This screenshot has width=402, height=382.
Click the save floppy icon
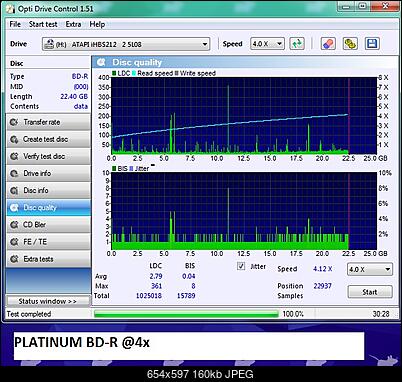pos(372,44)
